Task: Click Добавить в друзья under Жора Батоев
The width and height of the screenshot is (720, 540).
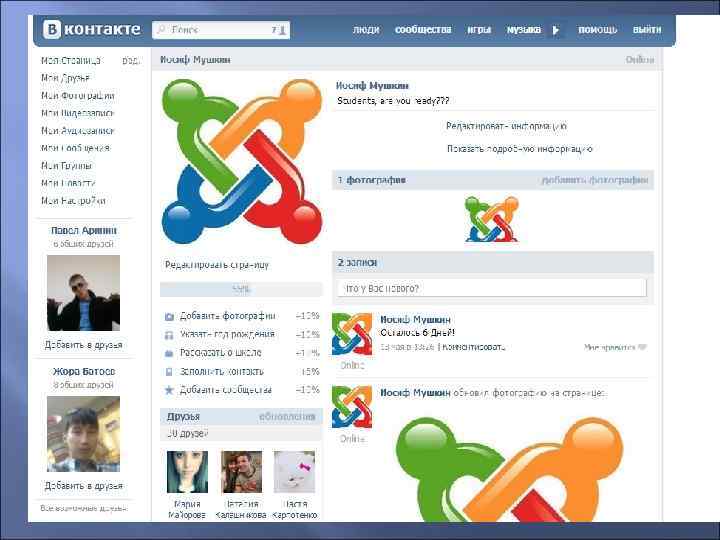Action: point(84,486)
